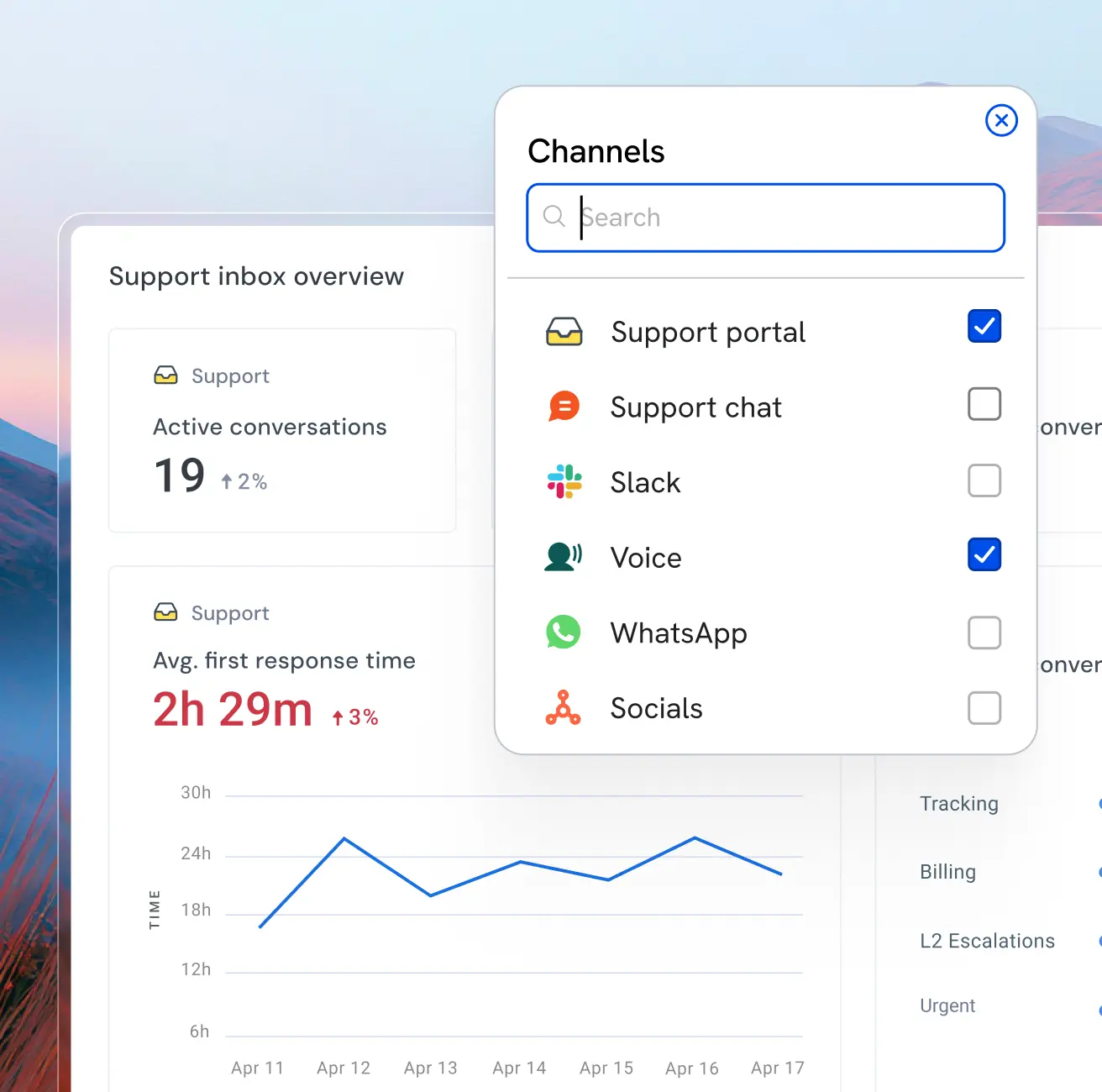
Task: Click the 24h axis label
Action: [196, 853]
